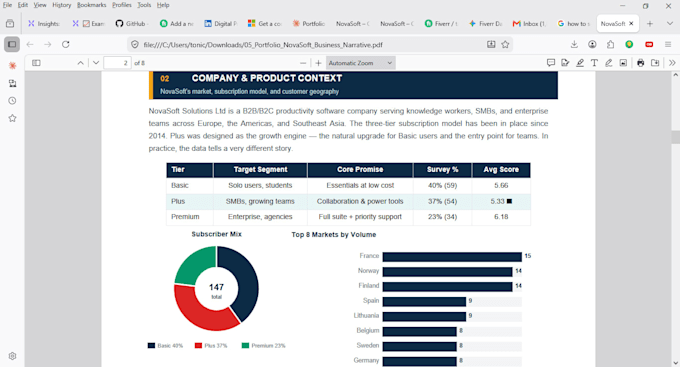
Task: Go forward with the forward arrow
Action: point(48,44)
